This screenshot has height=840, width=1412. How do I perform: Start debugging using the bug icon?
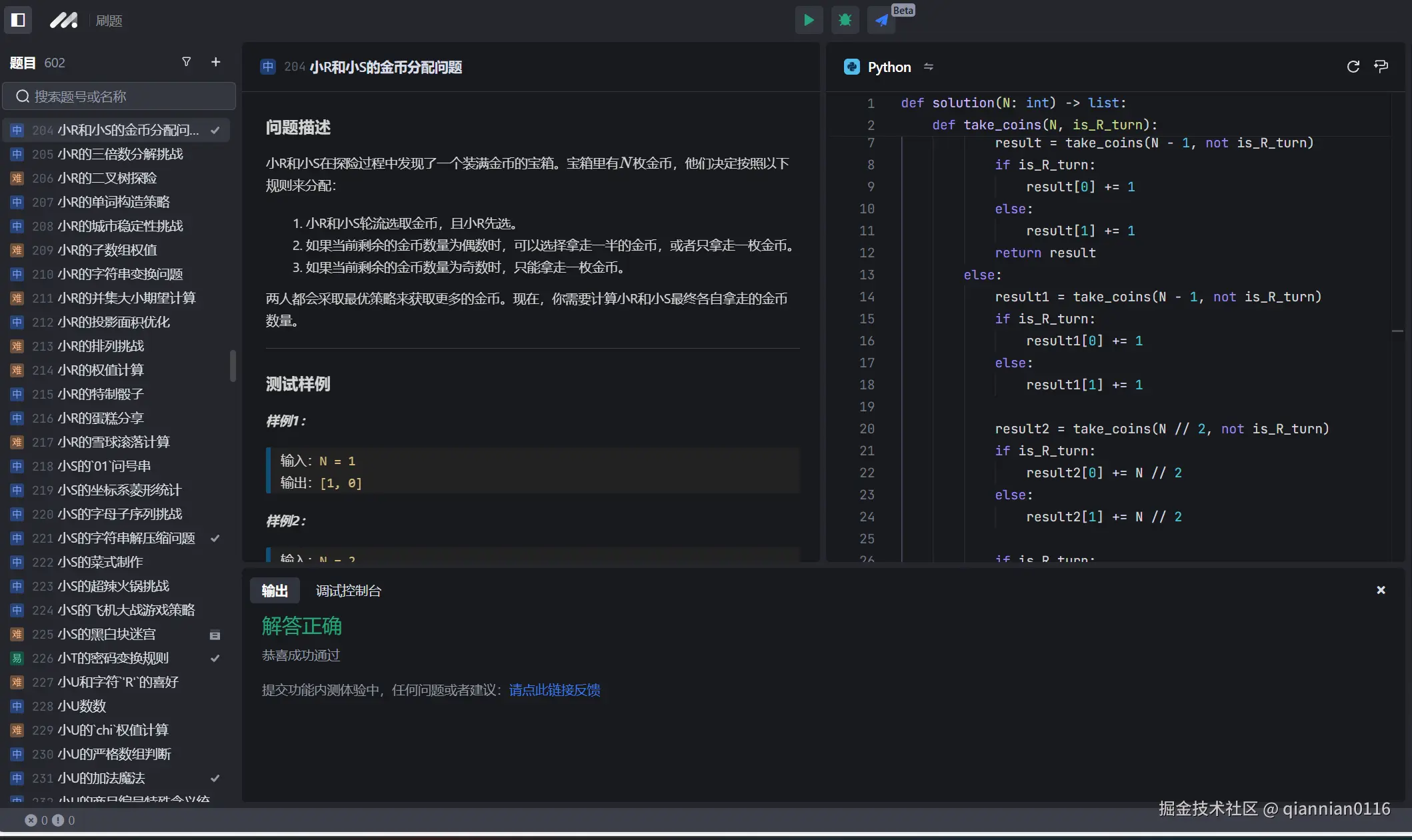pos(845,20)
